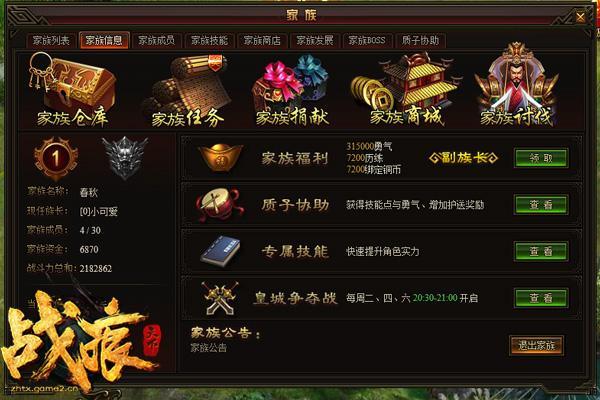Open the 家族任务 scroll icon
Screen dimensions: 600x400
tap(187, 90)
